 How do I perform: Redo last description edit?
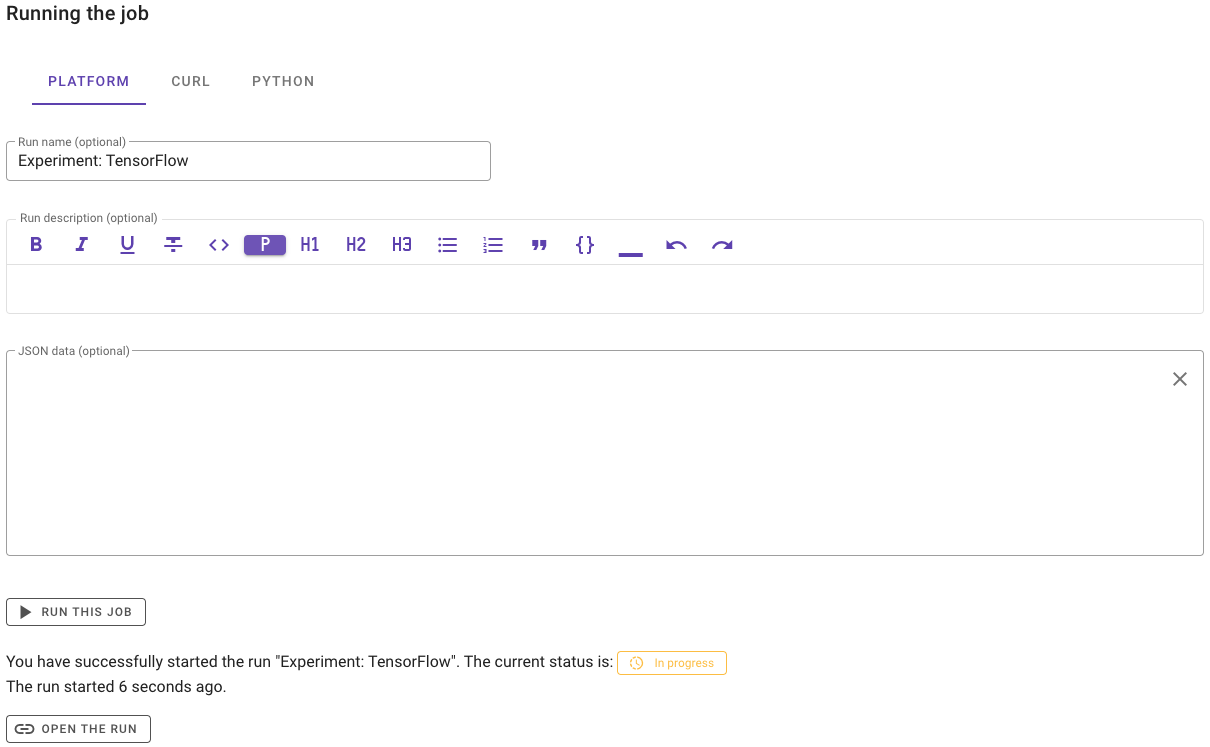pos(722,245)
